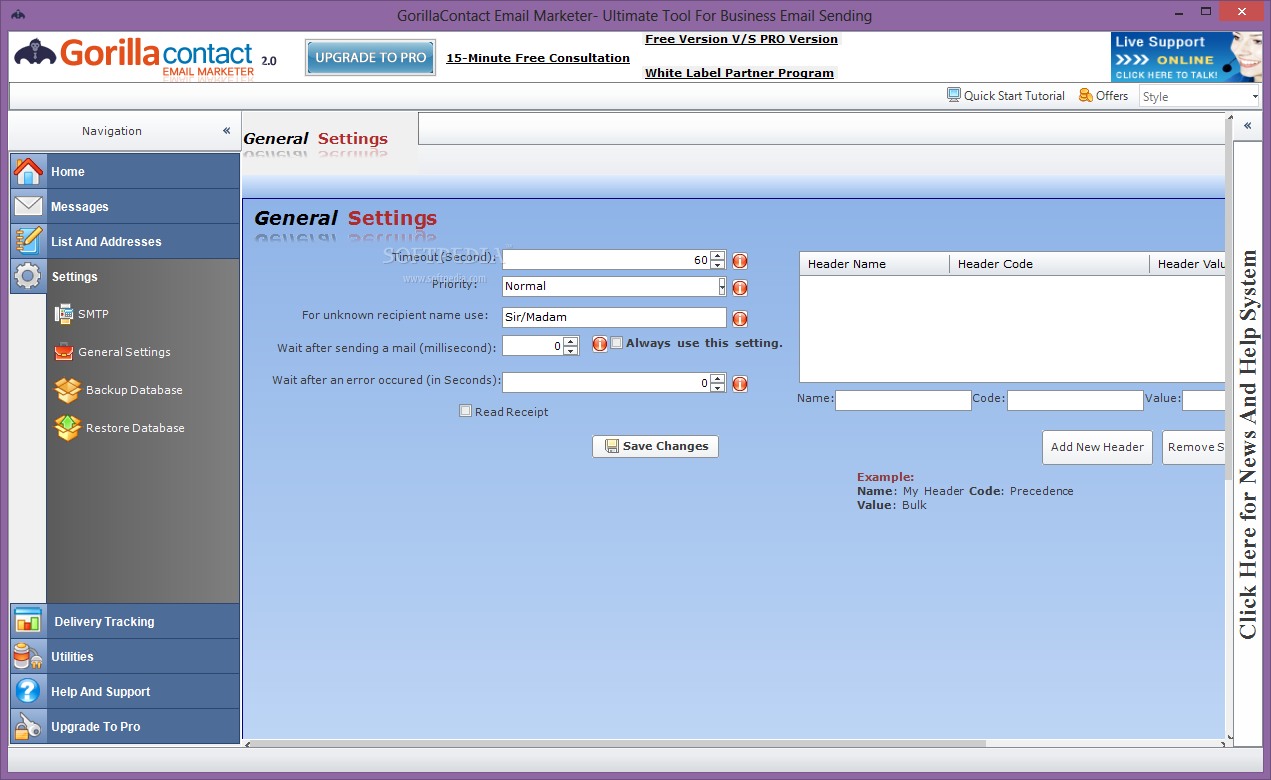Select the SMTP settings item
Viewport: 1271px width, 780px height.
click(x=93, y=314)
